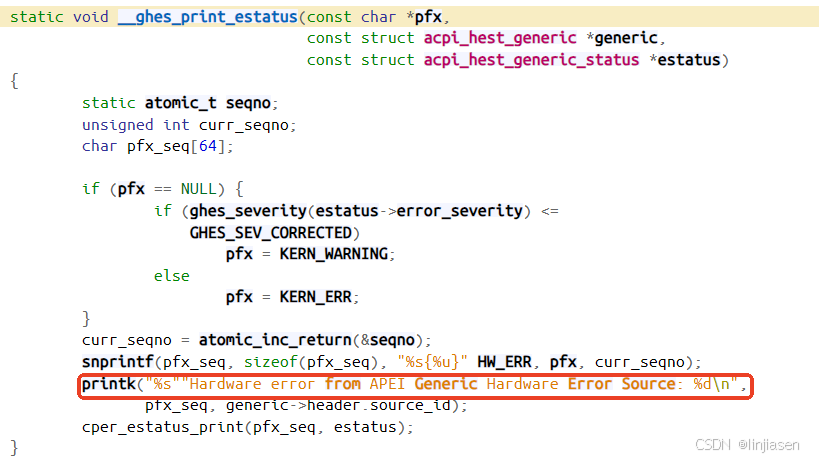Select the '*pfx' parameter in the signature

(424, 17)
